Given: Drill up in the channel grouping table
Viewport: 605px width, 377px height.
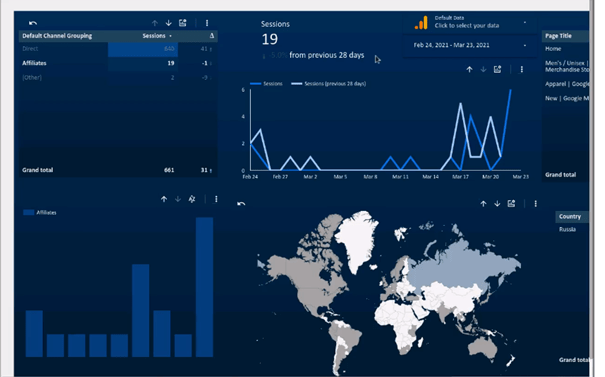Looking at the screenshot, I should [155, 23].
